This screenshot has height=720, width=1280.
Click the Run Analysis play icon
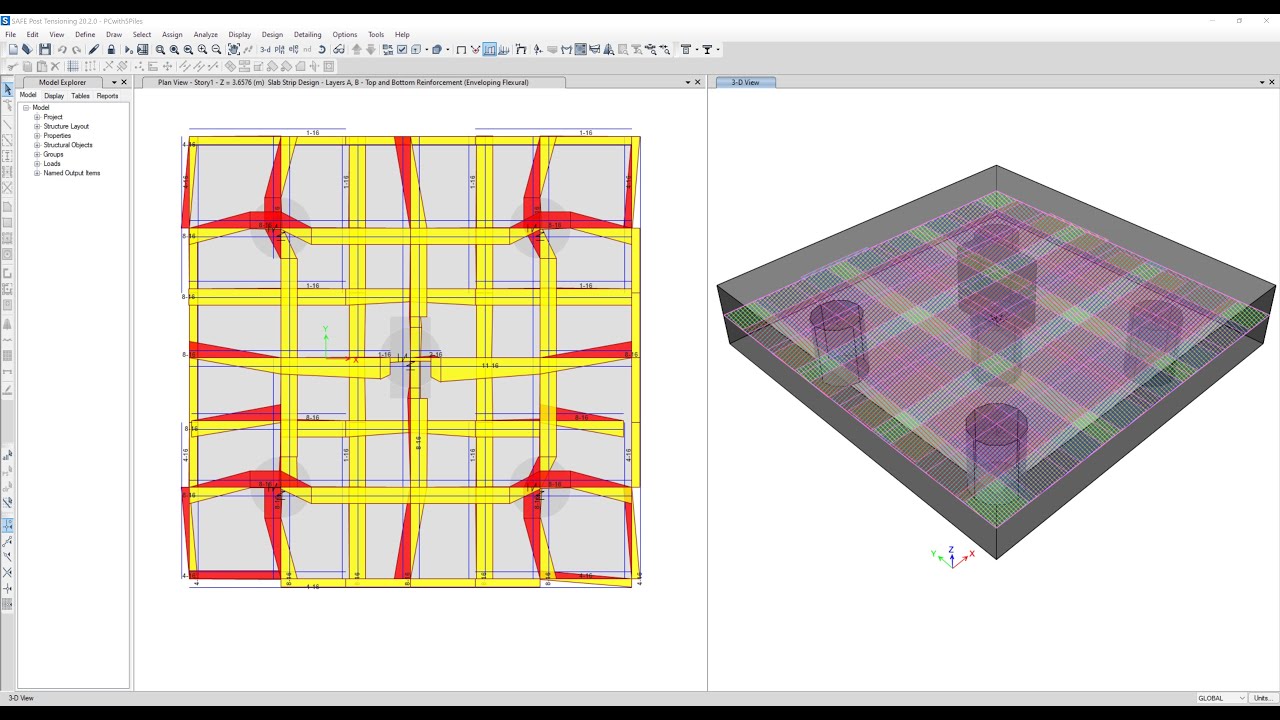click(128, 49)
